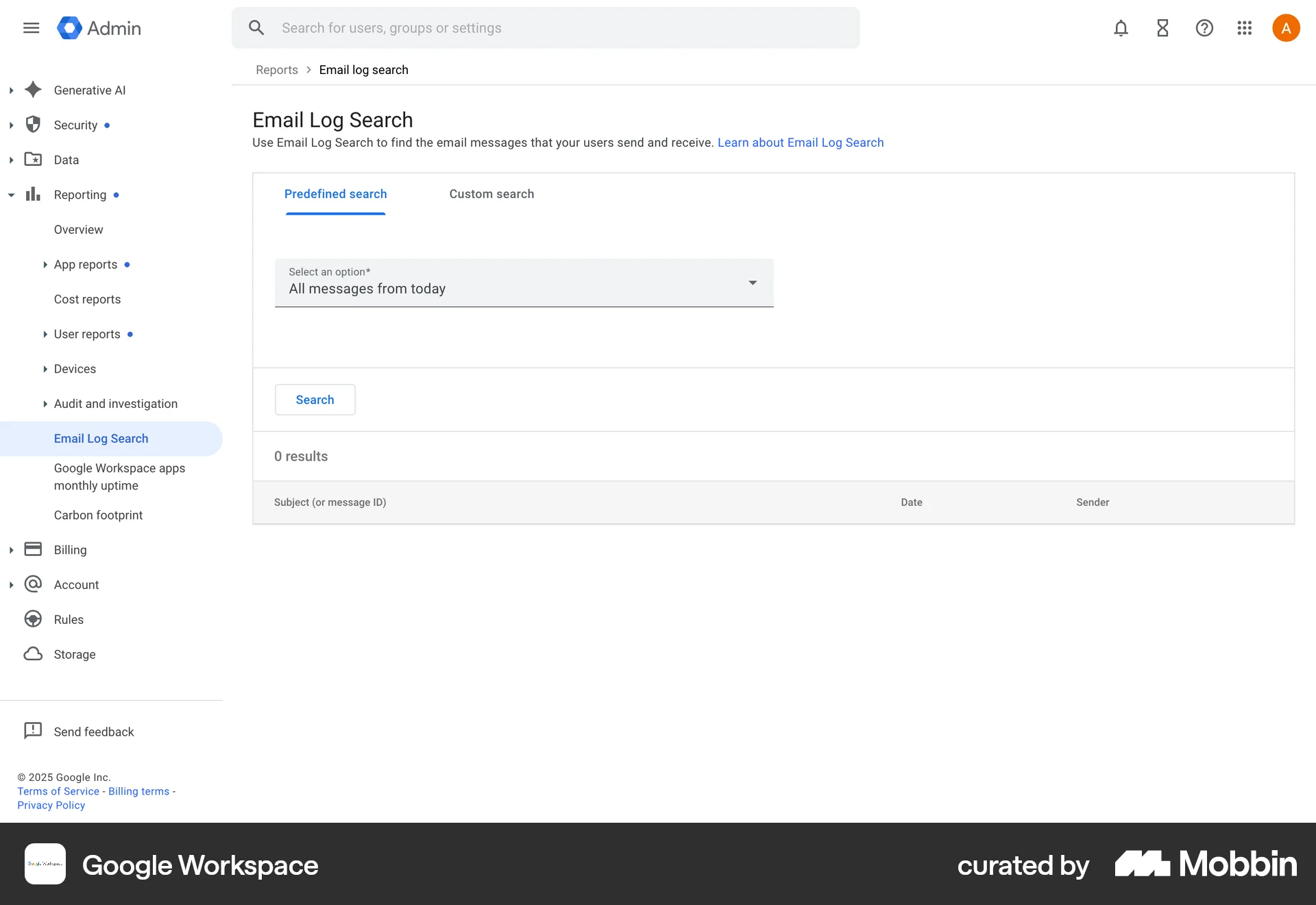Click the account avatar in top right
The width and height of the screenshot is (1316, 905).
1286,27
